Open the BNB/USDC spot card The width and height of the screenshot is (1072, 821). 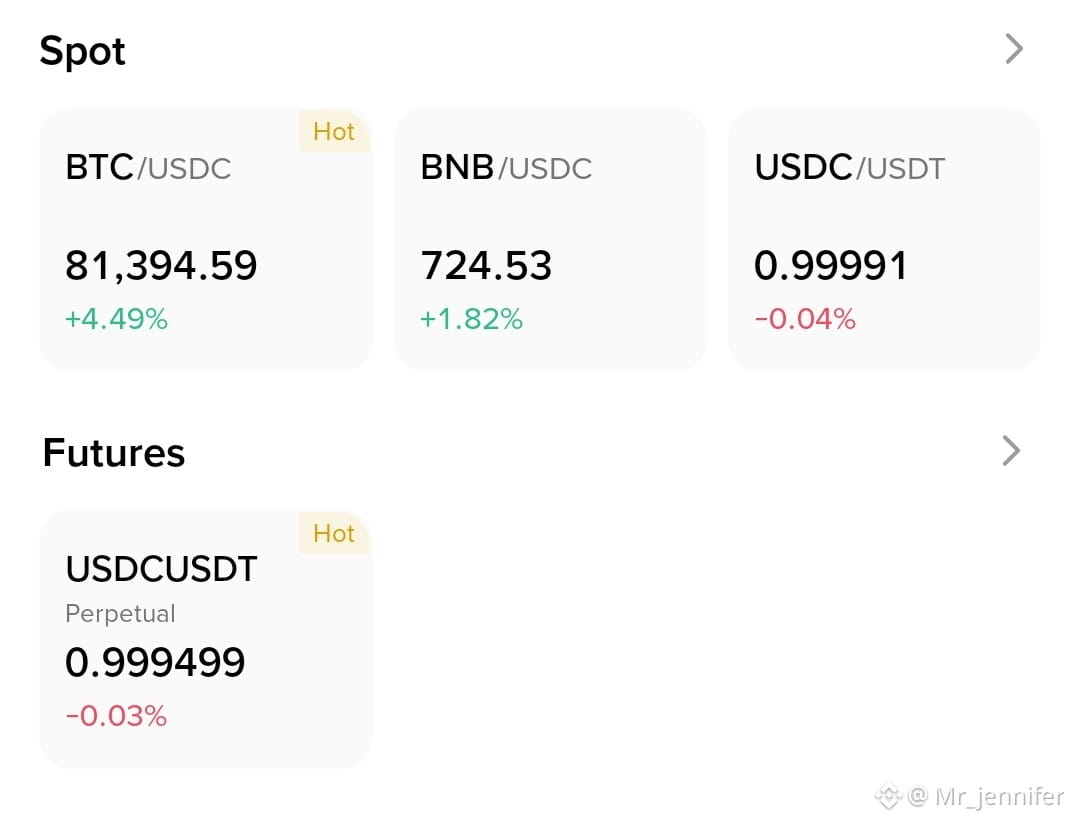coord(550,239)
